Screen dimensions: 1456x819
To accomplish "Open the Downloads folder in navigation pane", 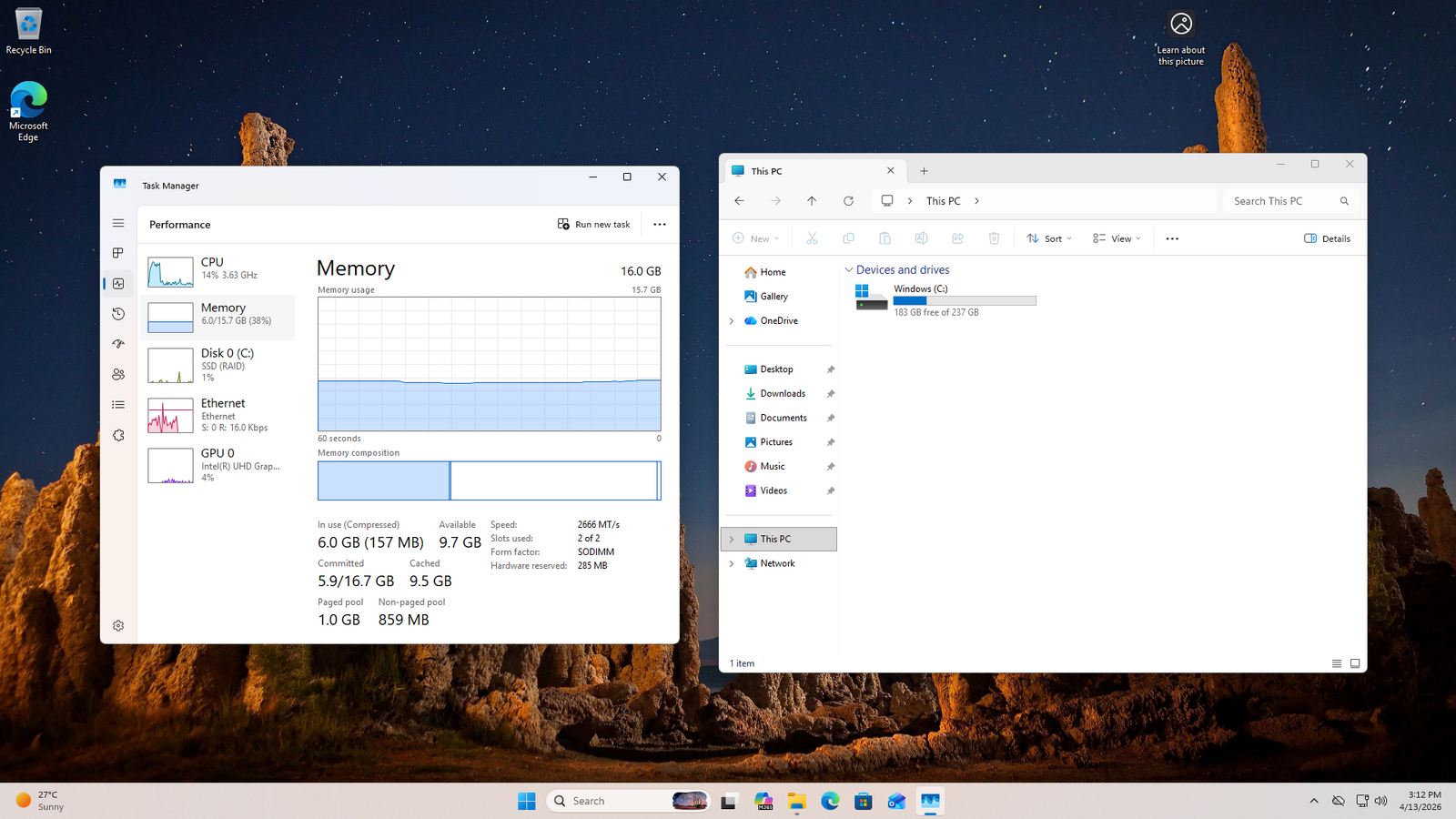I will [782, 394].
